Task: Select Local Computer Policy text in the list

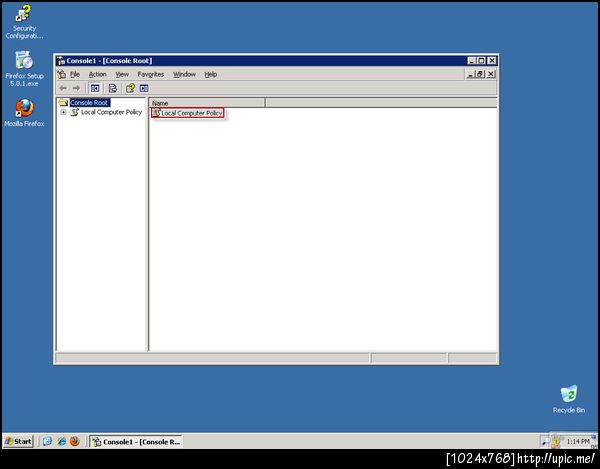Action: (x=191, y=113)
